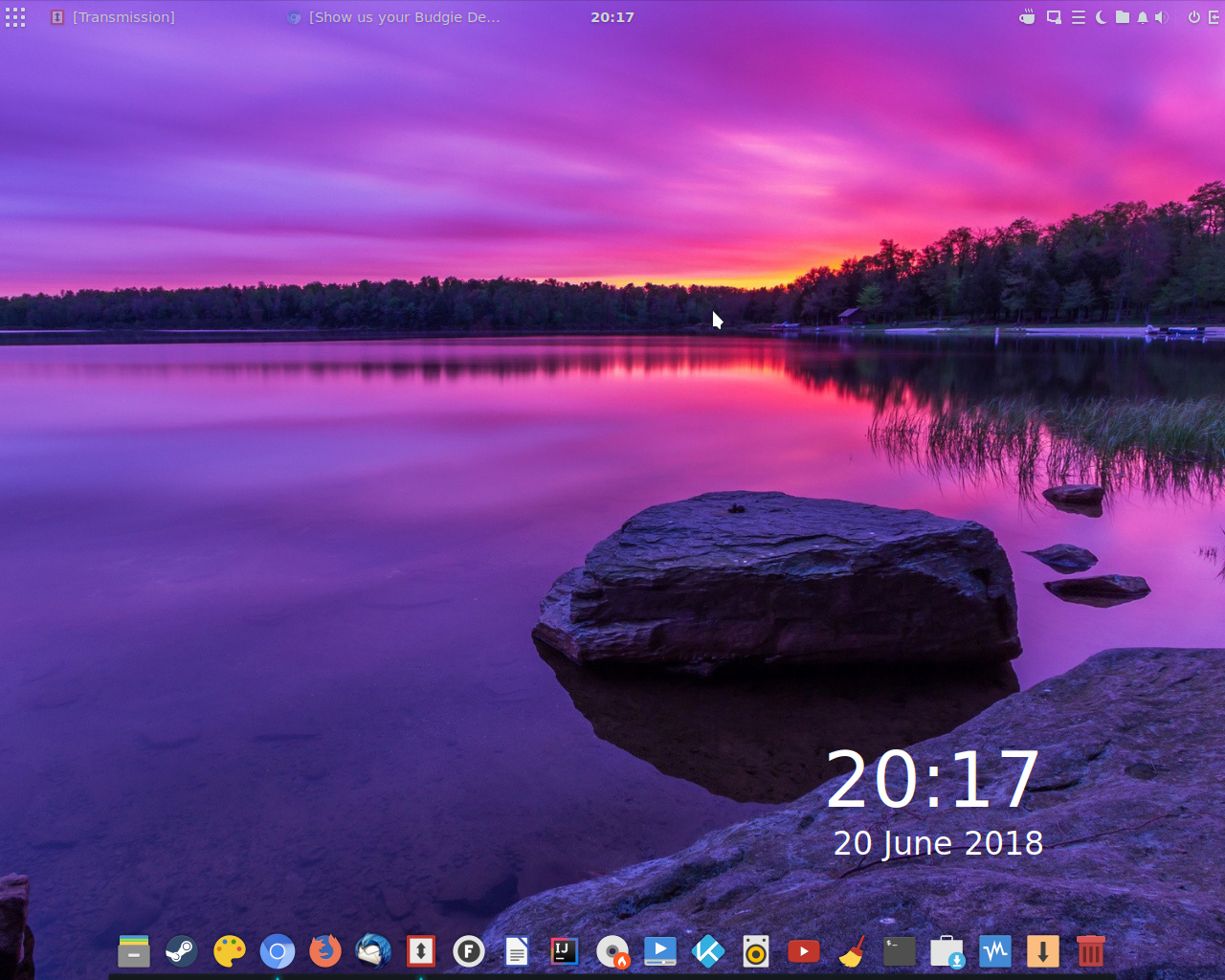Open Transmission from the dock
Image resolution: width=1225 pixels, height=980 pixels.
[x=421, y=951]
